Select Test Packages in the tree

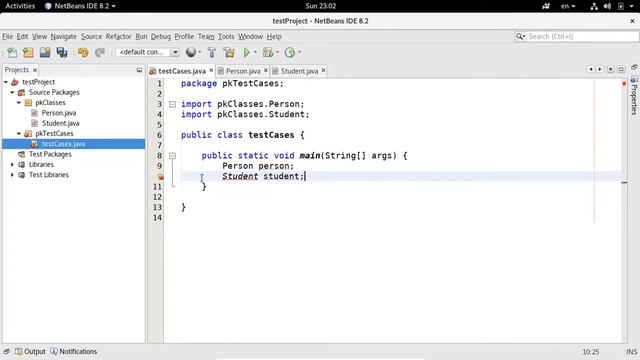click(50, 154)
